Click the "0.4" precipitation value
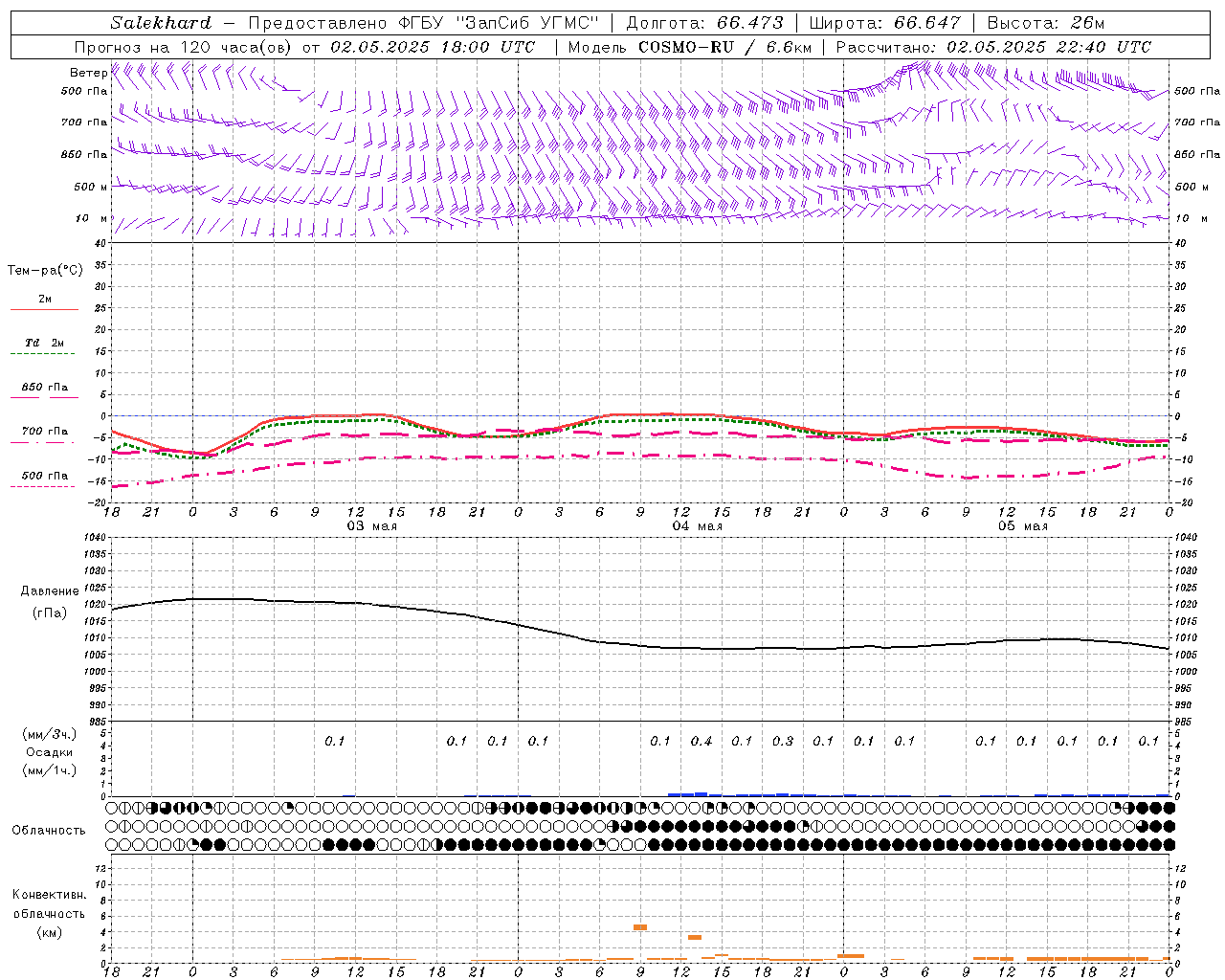This screenshot has height=980, width=1225. point(702,741)
